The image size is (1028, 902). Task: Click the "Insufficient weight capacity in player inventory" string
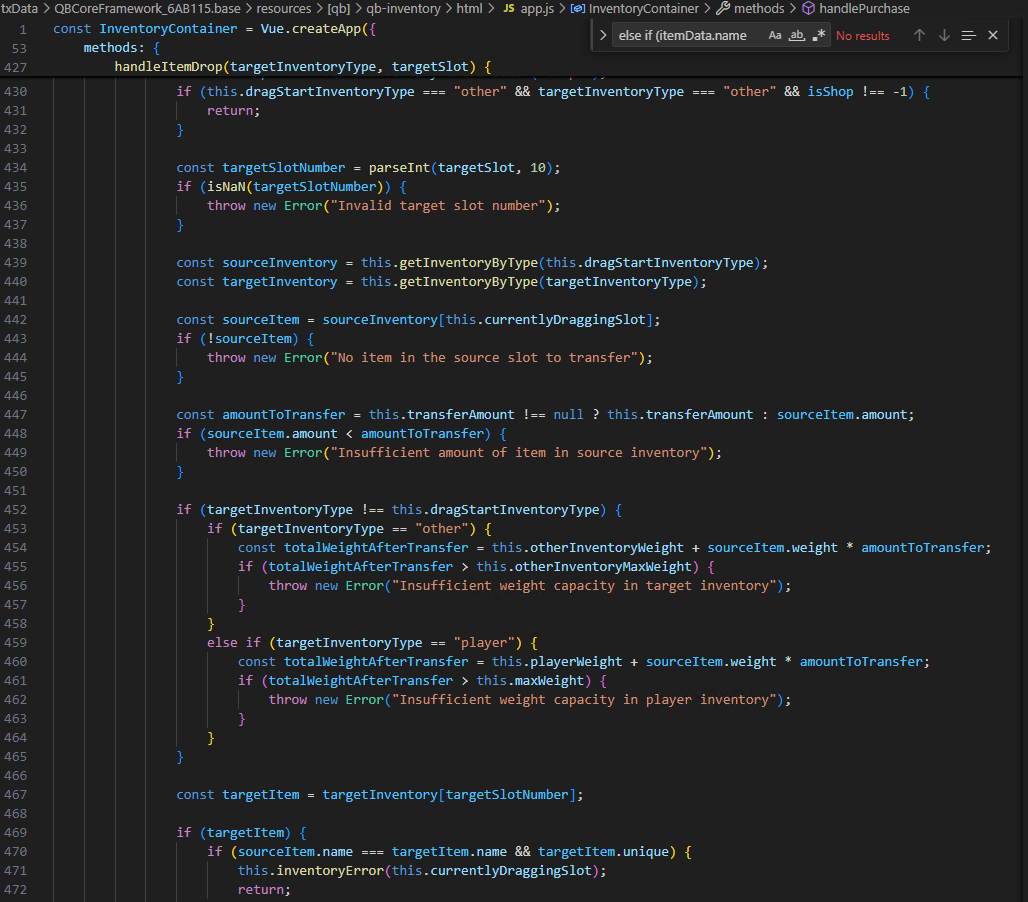point(584,700)
